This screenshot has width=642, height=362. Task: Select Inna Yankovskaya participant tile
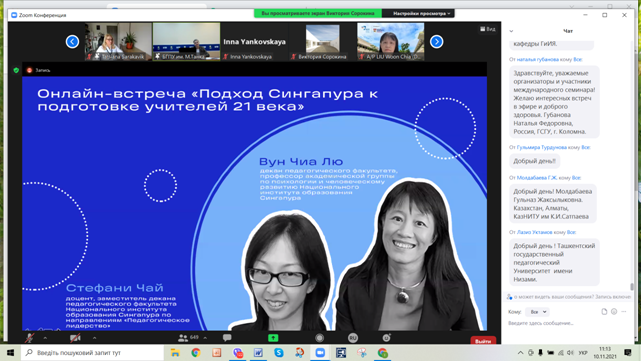click(x=254, y=42)
